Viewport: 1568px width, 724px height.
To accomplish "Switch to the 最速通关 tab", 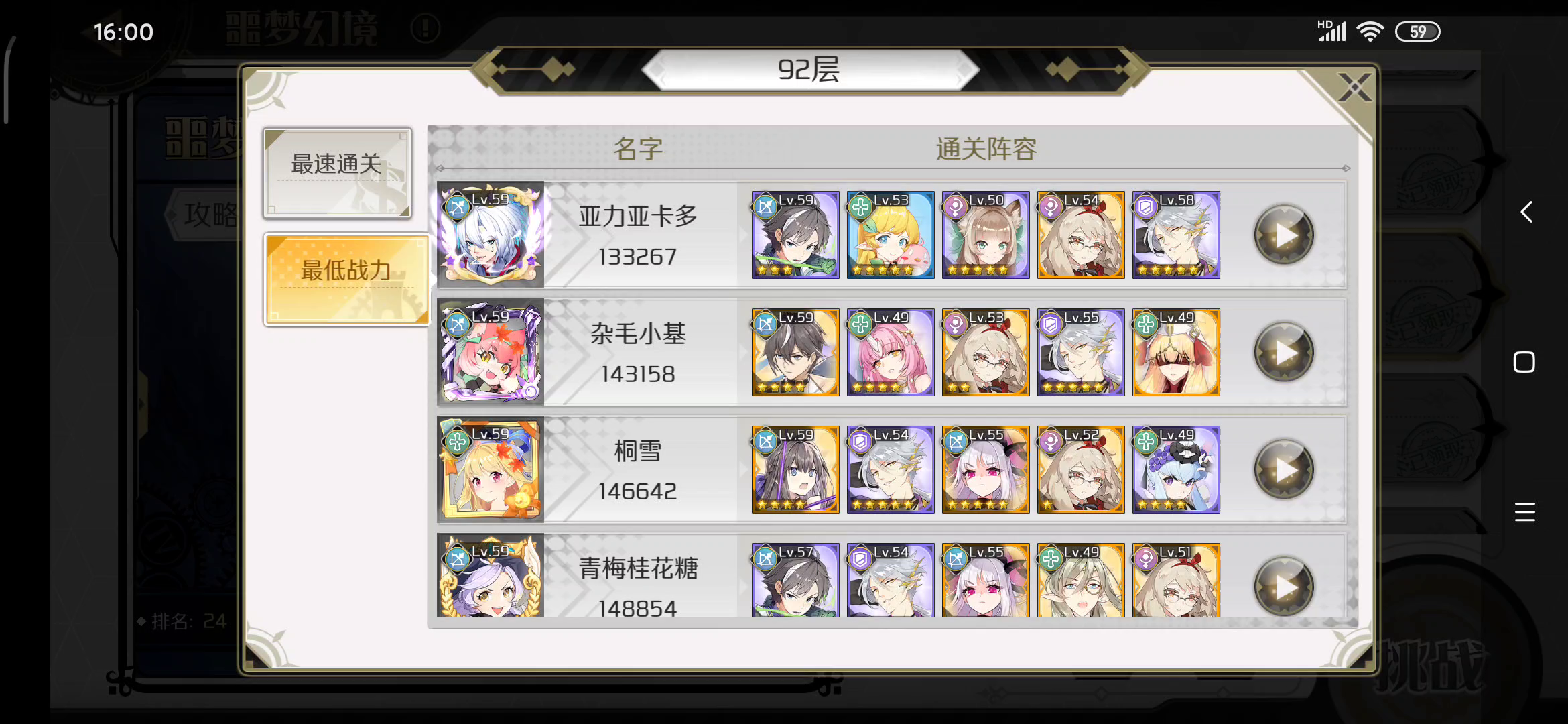I will pyautogui.click(x=337, y=173).
